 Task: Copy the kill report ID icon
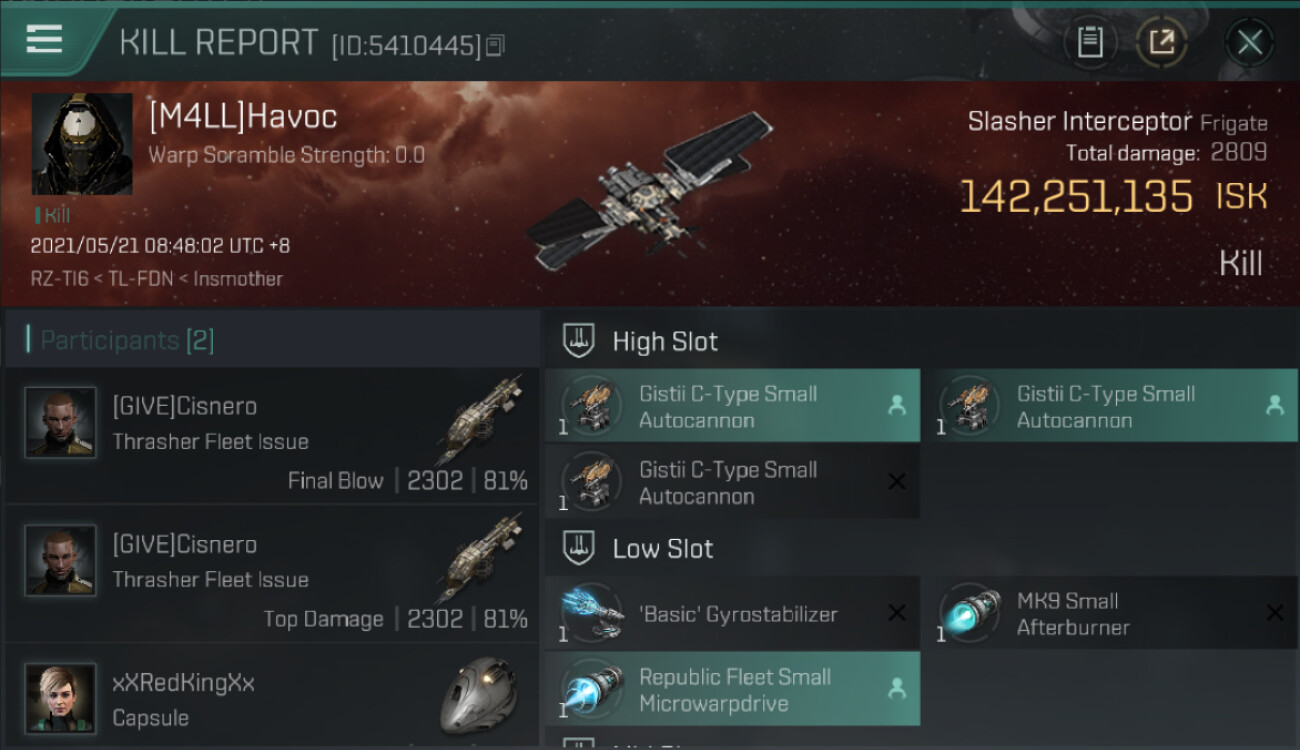coord(496,45)
